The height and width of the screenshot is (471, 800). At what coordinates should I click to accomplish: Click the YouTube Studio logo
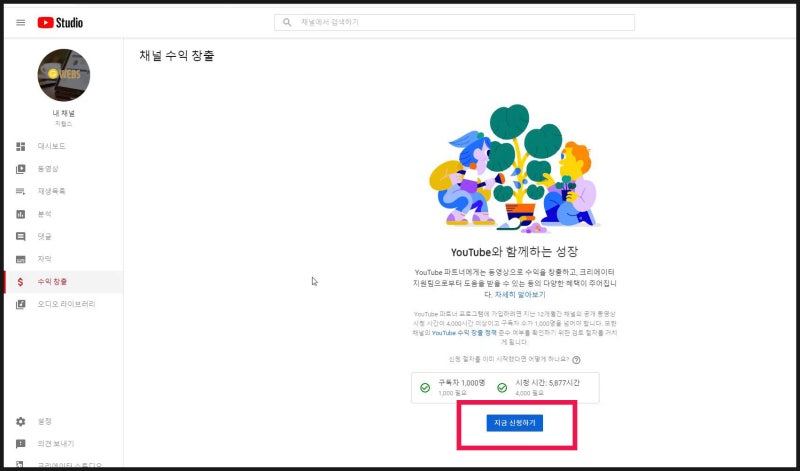click(x=60, y=22)
